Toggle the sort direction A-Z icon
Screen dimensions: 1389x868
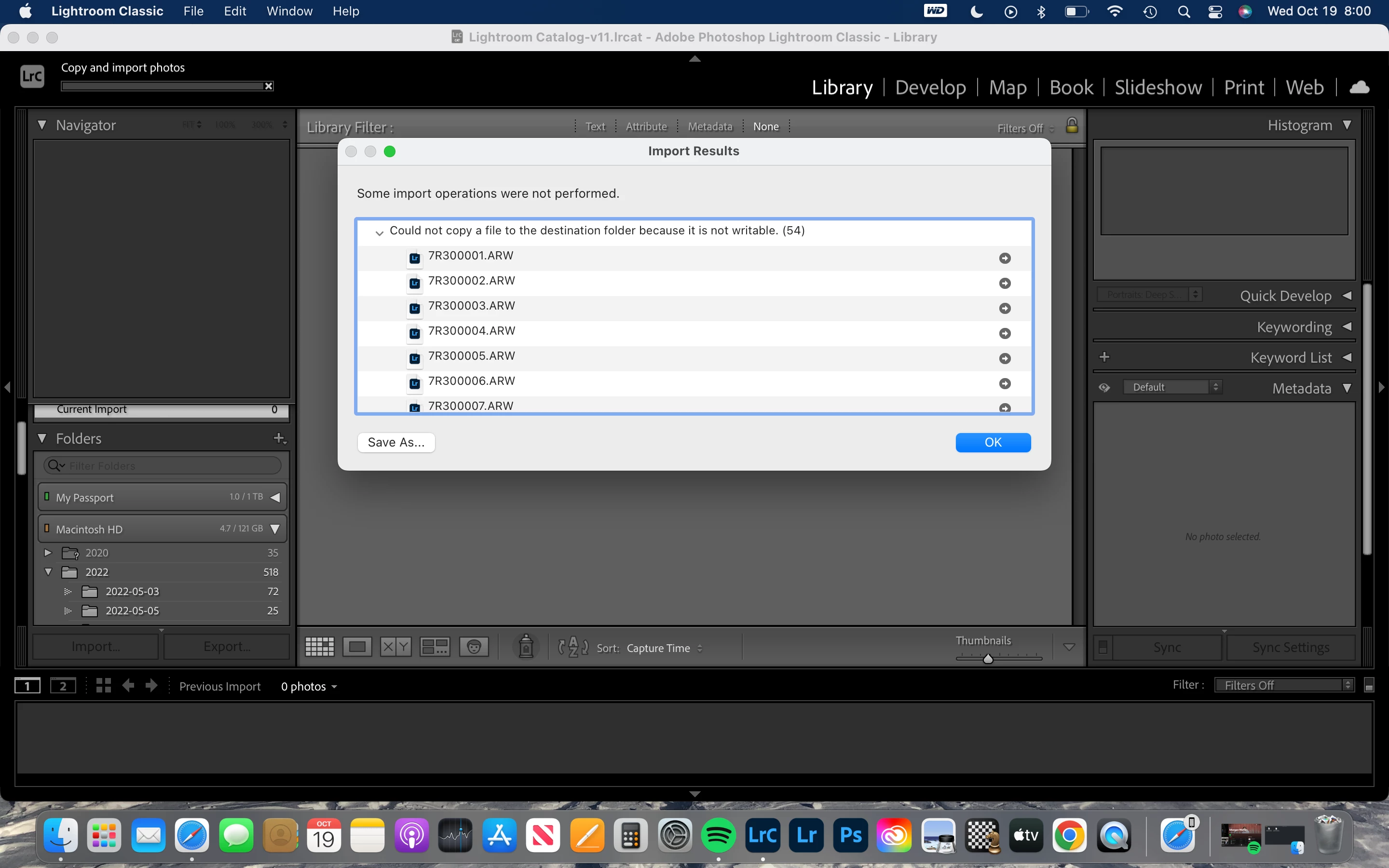(573, 648)
